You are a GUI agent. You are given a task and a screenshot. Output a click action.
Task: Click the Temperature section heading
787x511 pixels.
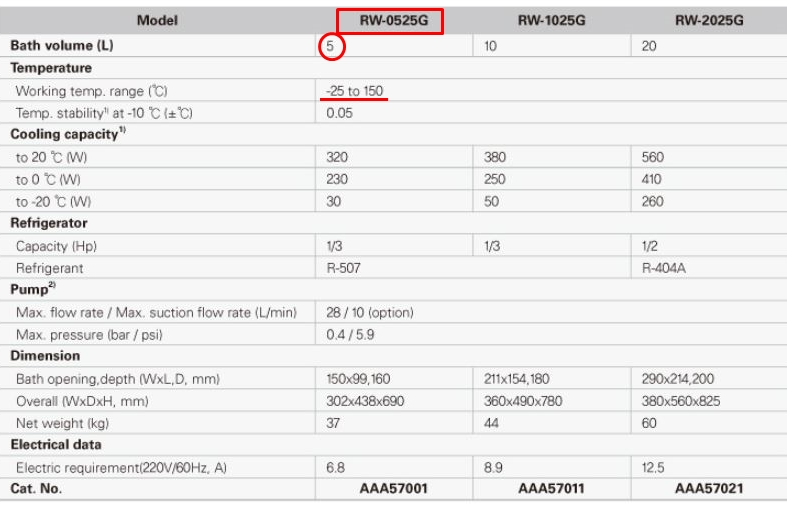51,69
